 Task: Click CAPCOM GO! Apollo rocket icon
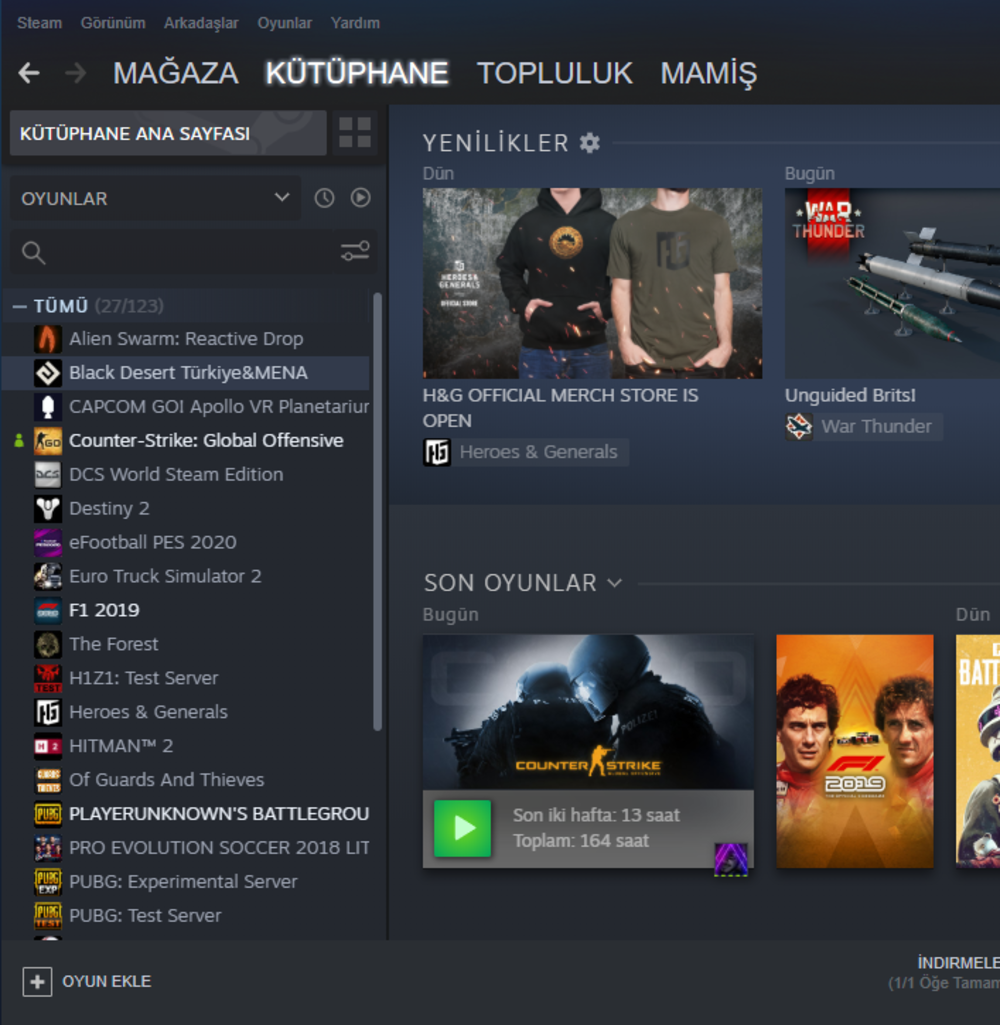(48, 407)
